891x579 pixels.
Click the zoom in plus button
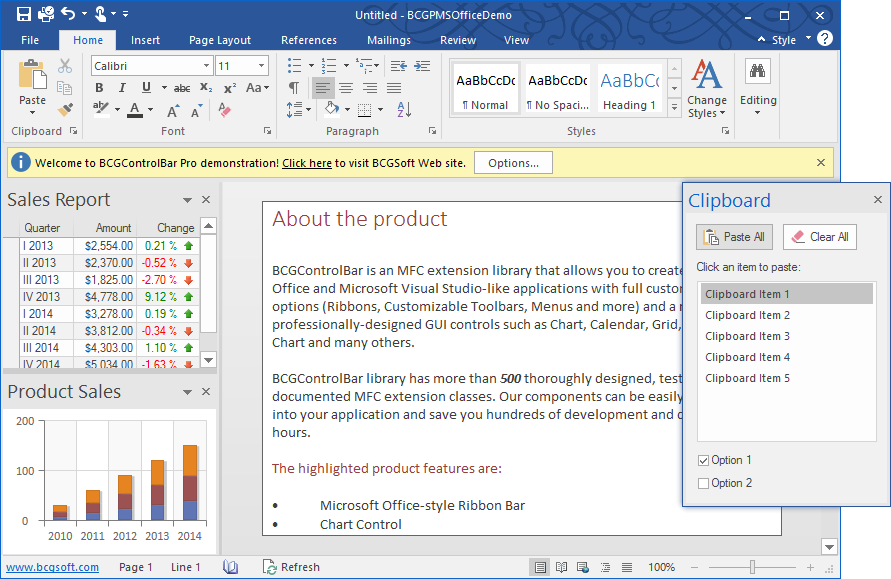810,567
